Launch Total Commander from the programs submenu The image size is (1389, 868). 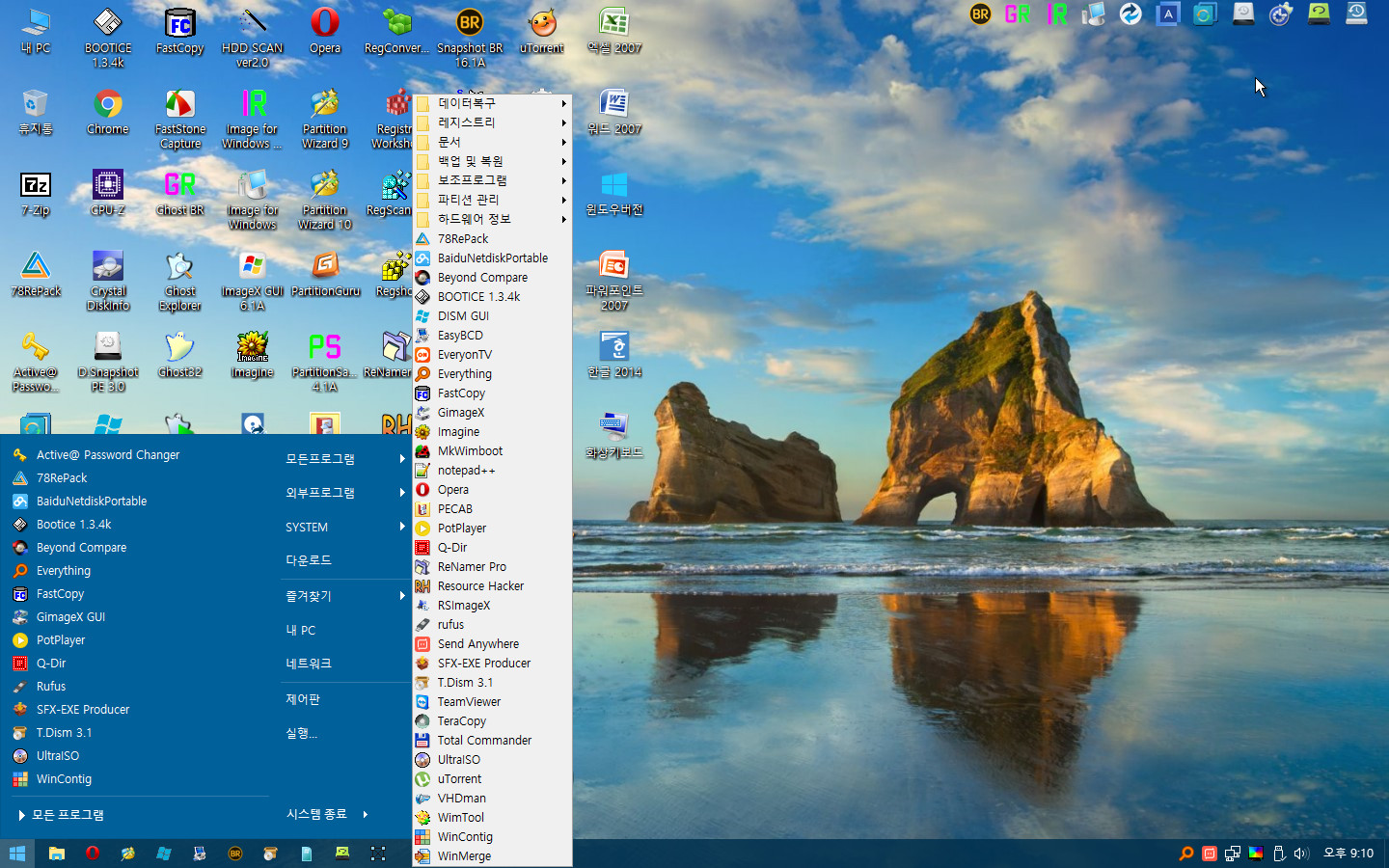[x=492, y=740]
